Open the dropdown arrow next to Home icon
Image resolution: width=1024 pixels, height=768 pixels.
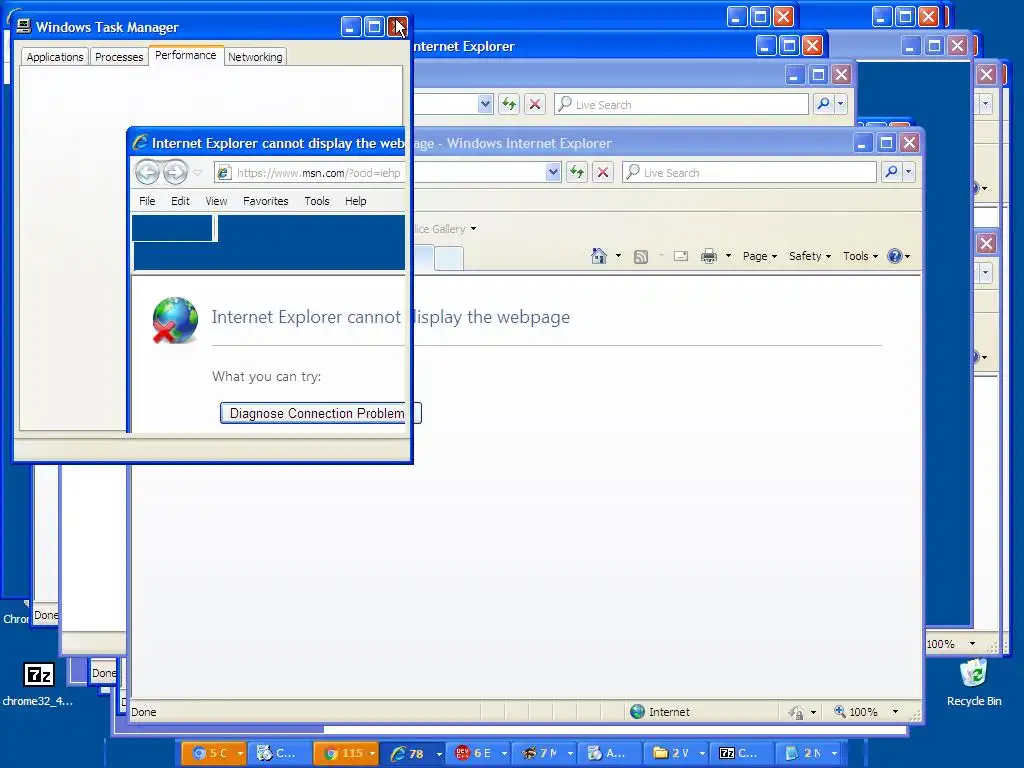tap(618, 256)
